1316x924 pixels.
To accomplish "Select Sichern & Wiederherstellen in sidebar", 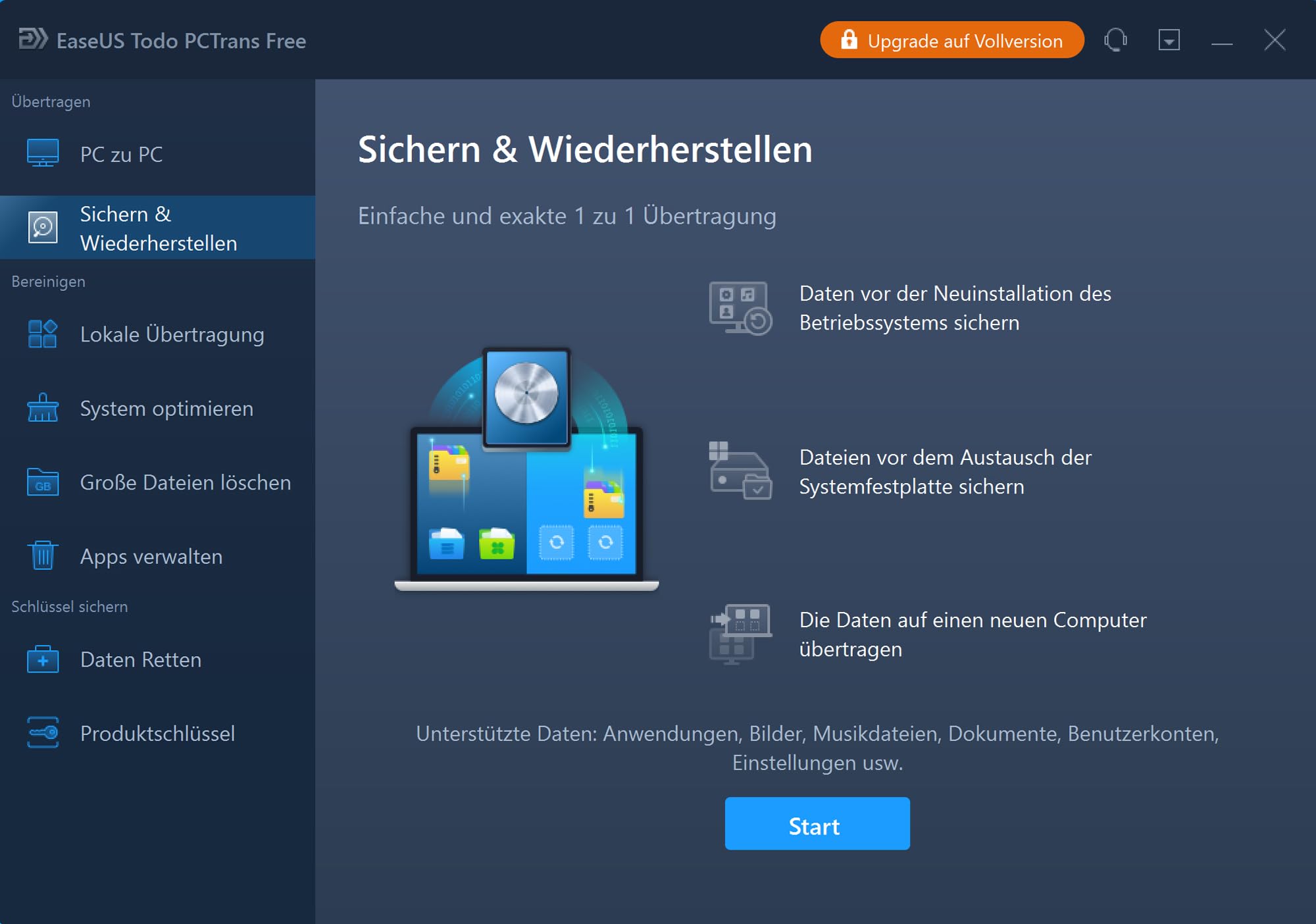I will (158, 228).
